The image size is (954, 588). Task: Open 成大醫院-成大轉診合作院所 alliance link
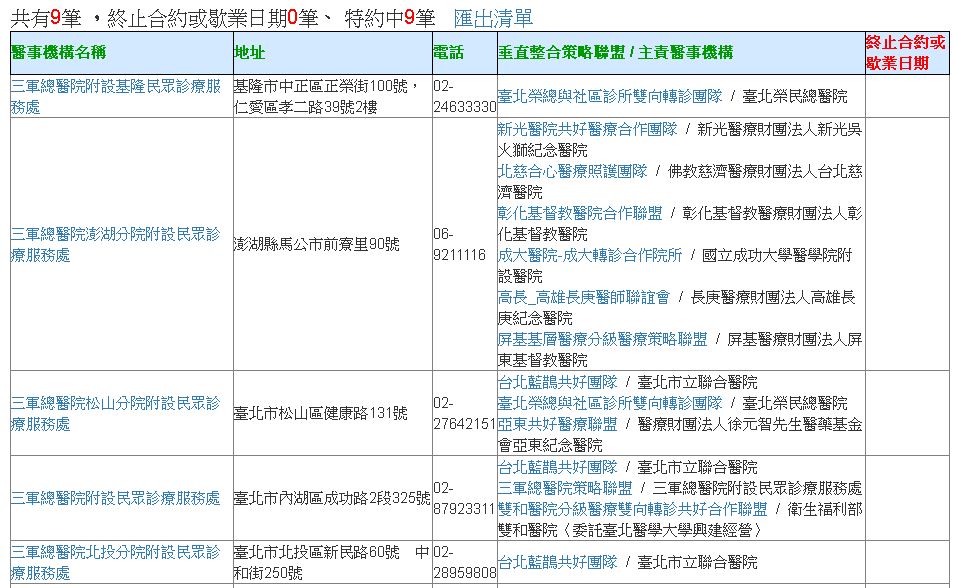(590, 255)
